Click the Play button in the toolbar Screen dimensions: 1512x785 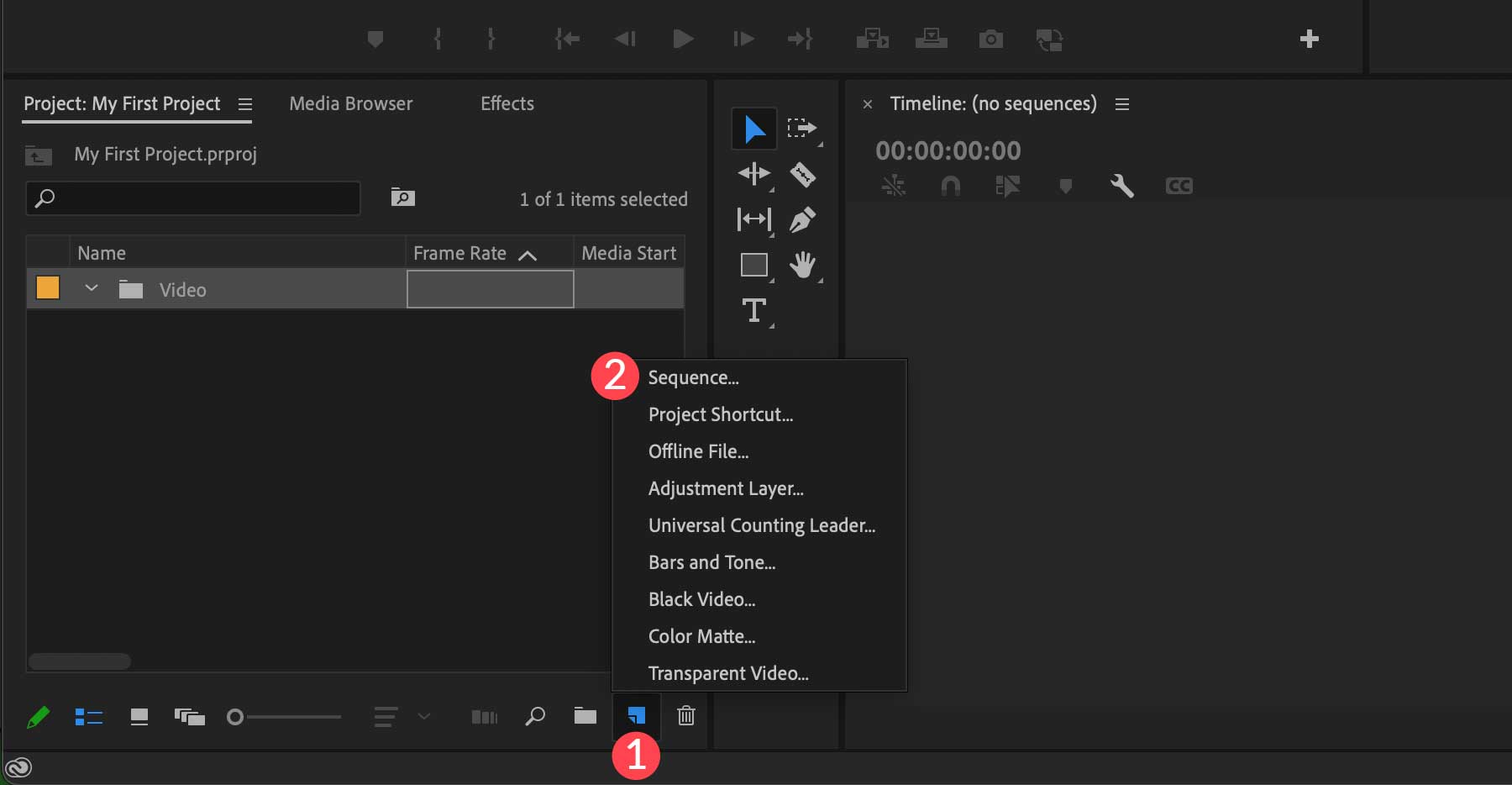pyautogui.click(x=683, y=39)
